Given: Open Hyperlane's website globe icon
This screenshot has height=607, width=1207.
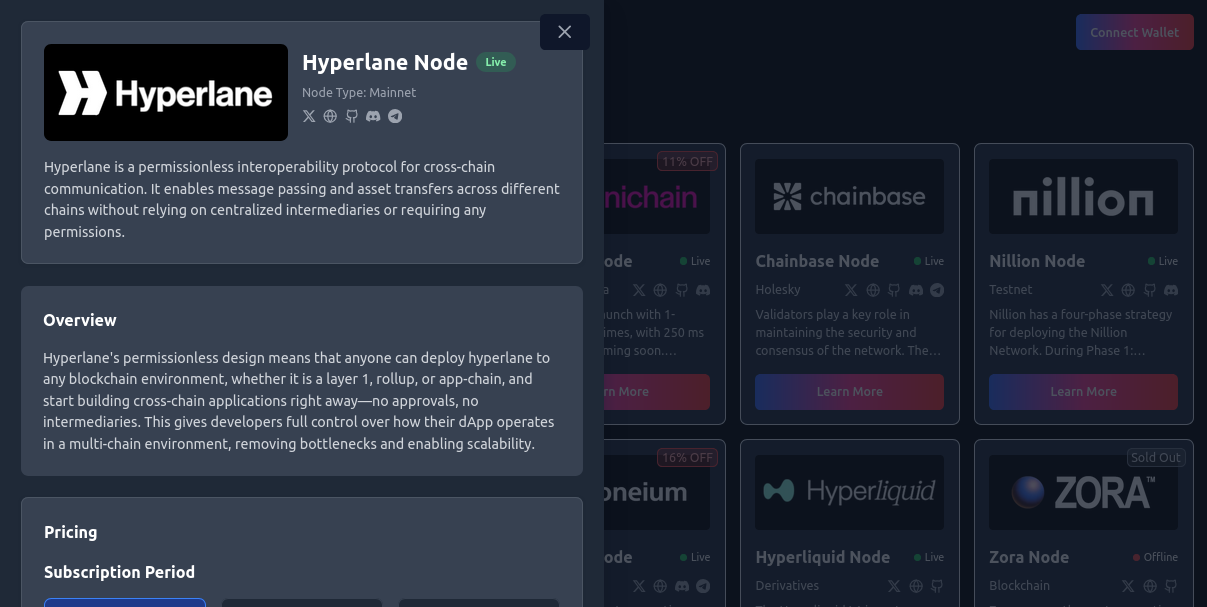Looking at the screenshot, I should coord(330,116).
